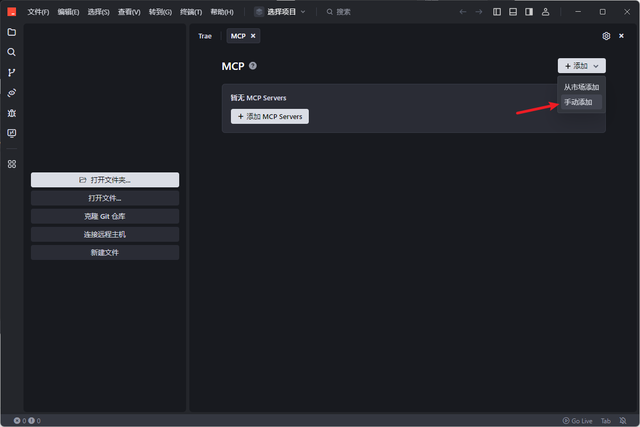Choose 从市场添加 from the dropdown

tap(581, 87)
